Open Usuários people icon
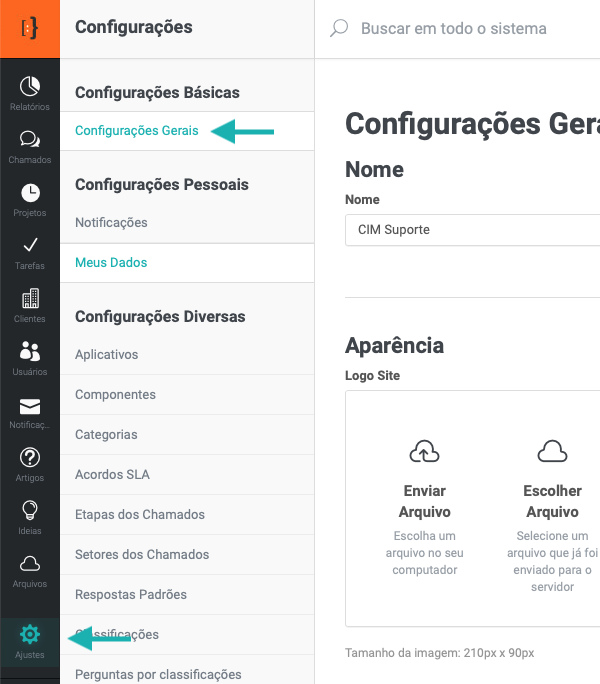Image resolution: width=600 pixels, height=684 pixels. 30,352
